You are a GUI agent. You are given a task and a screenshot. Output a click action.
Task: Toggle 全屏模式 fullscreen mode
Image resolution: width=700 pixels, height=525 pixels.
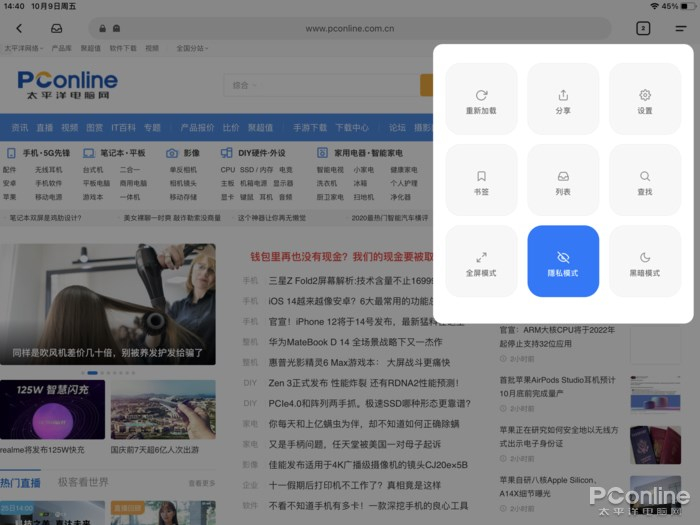pos(481,261)
